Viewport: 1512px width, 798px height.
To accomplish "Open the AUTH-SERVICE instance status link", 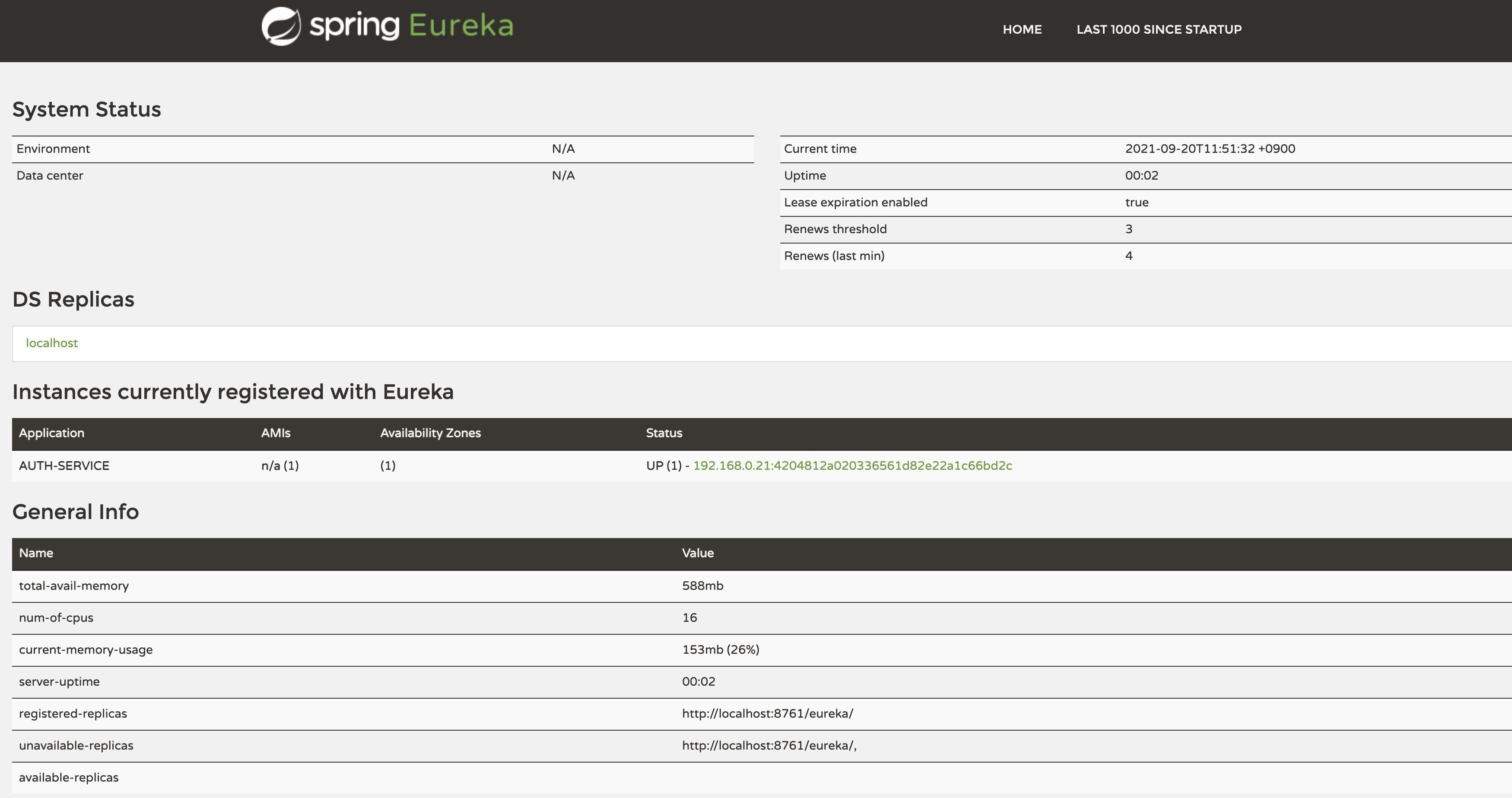I will (x=852, y=466).
